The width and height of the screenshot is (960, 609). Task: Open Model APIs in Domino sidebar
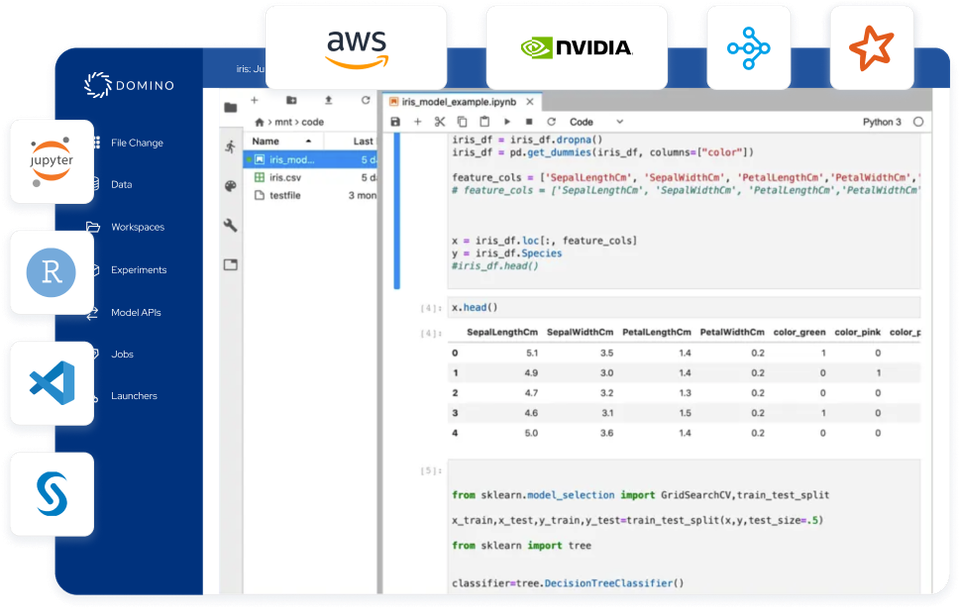click(136, 312)
